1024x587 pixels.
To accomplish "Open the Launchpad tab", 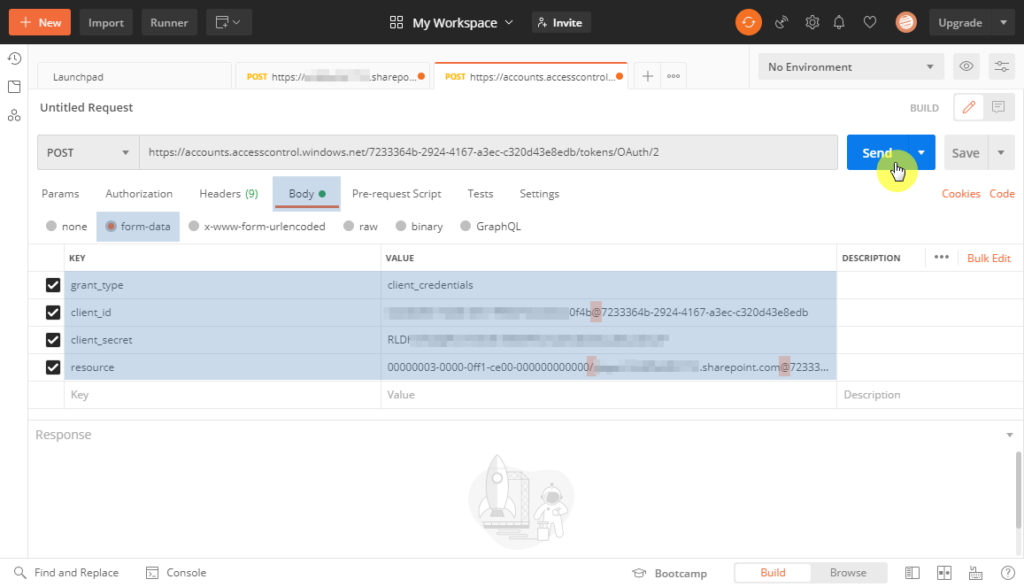I will [x=135, y=76].
